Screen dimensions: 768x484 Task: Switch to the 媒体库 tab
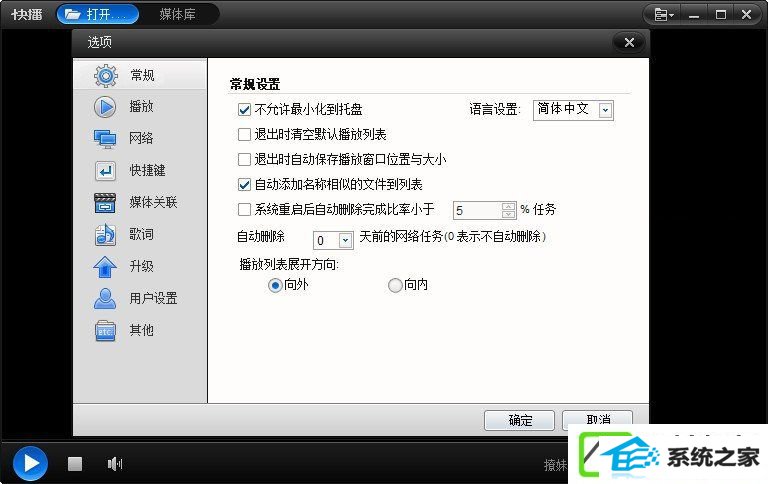click(x=177, y=14)
